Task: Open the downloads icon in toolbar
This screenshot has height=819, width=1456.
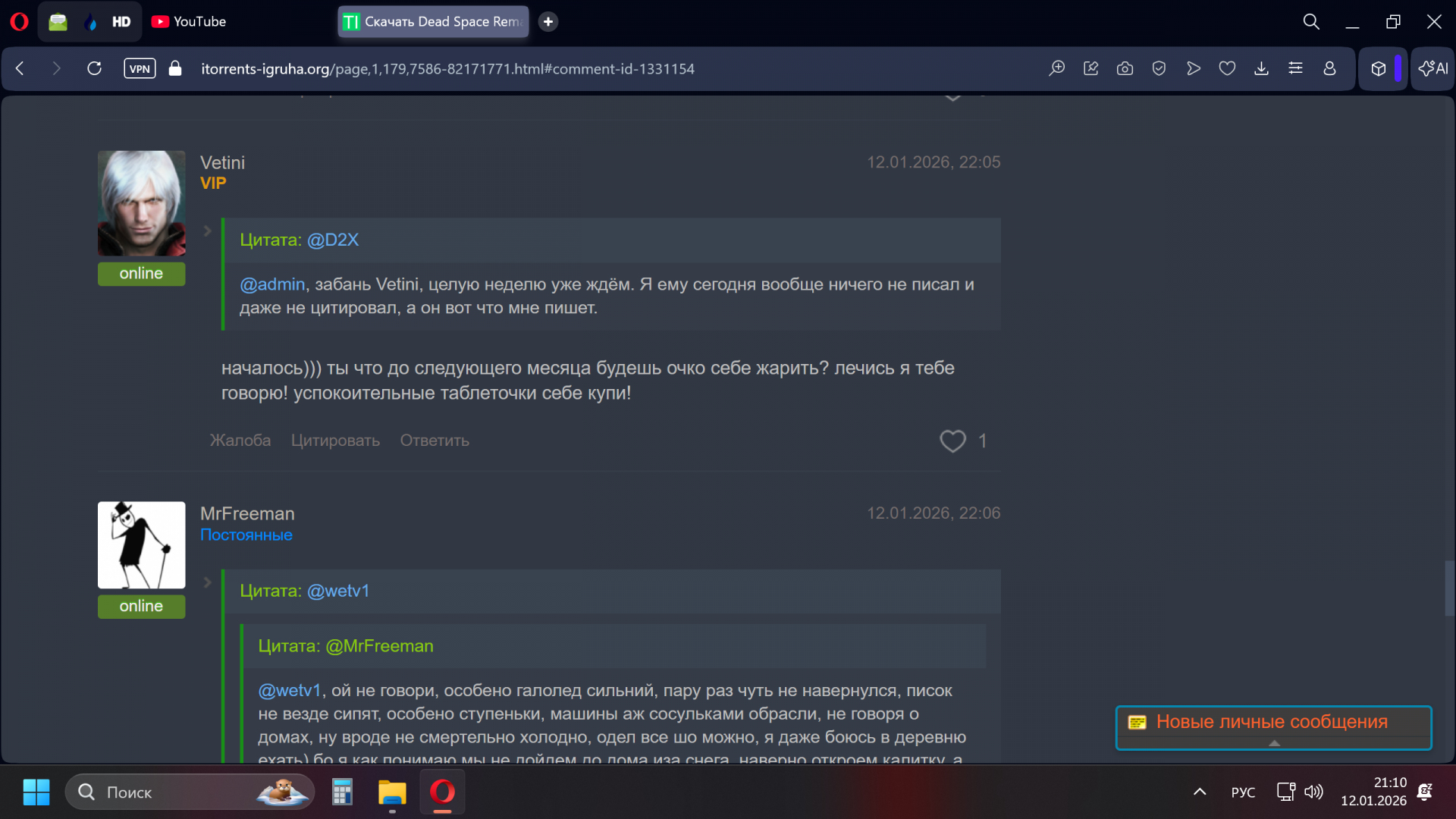Action: (1261, 69)
